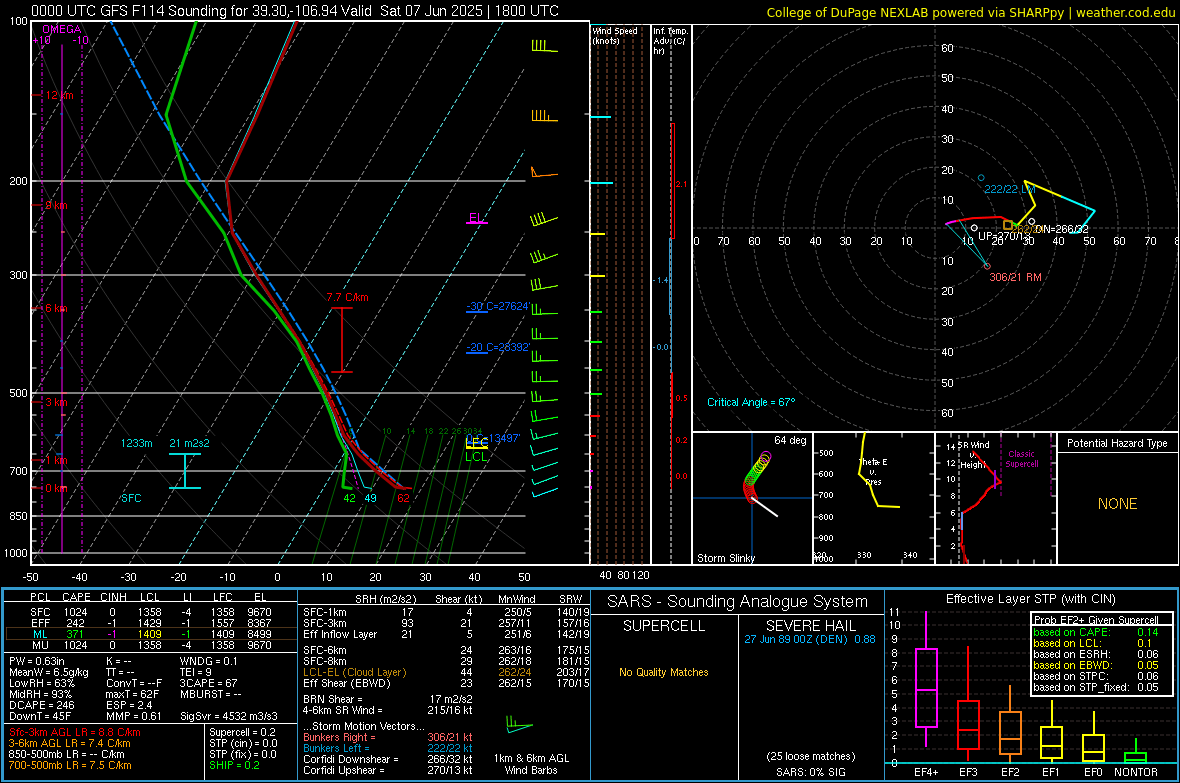This screenshot has height=783, width=1180.
Task: Click the surface dewpoint value 42
Action: pos(349,498)
